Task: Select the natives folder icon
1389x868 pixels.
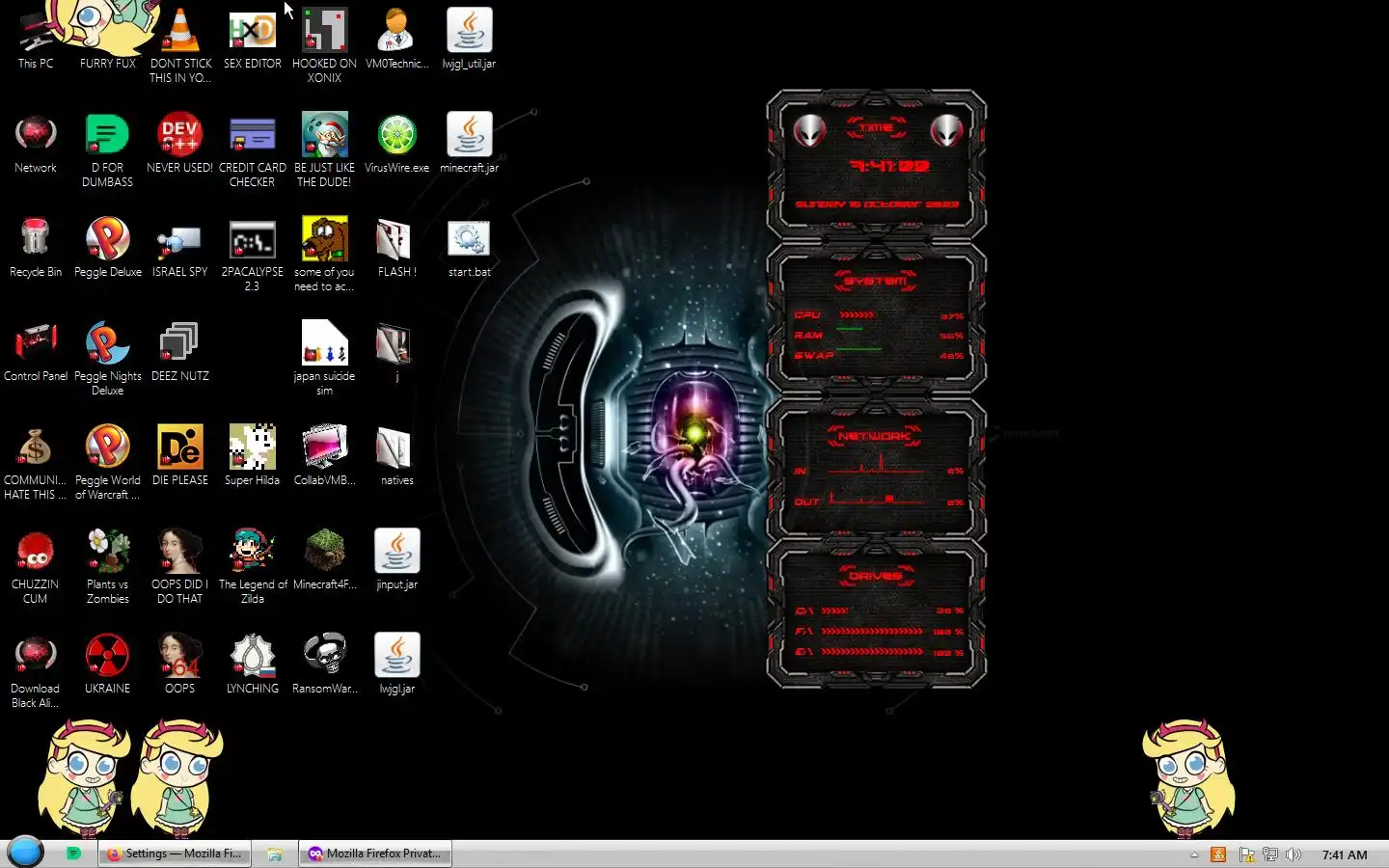Action: [x=396, y=455]
